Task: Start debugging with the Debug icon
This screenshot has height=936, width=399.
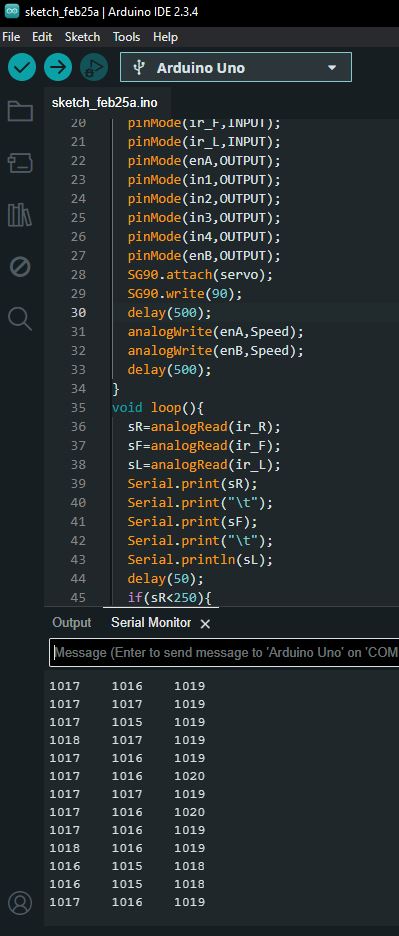Action: (x=94, y=67)
